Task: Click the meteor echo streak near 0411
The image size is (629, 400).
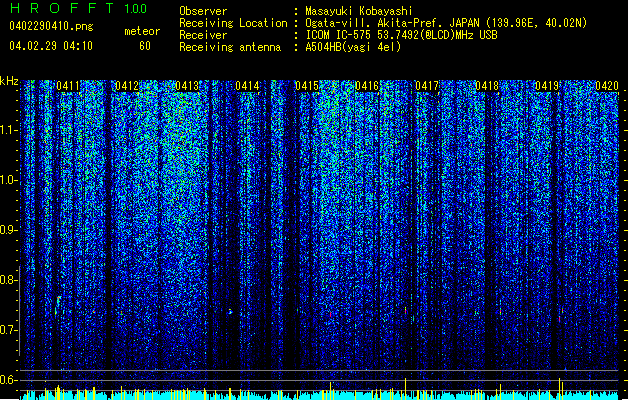Action: coord(58,305)
